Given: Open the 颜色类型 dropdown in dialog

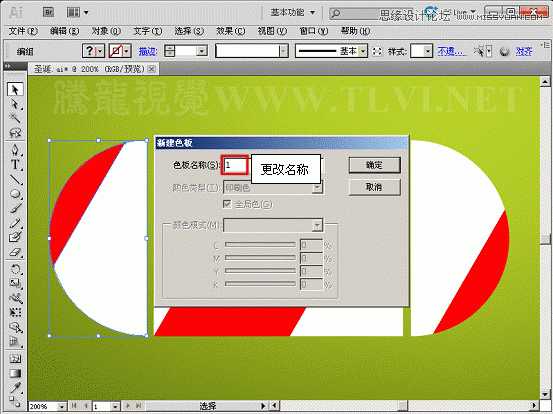Looking at the screenshot, I should [317, 188].
